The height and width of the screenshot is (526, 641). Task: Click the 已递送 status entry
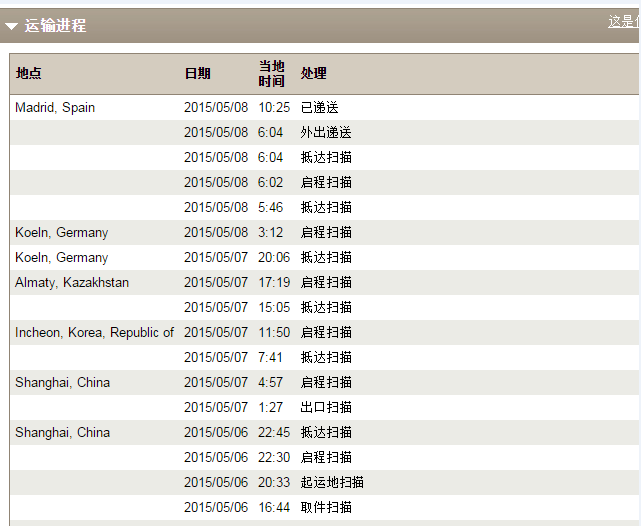320,108
